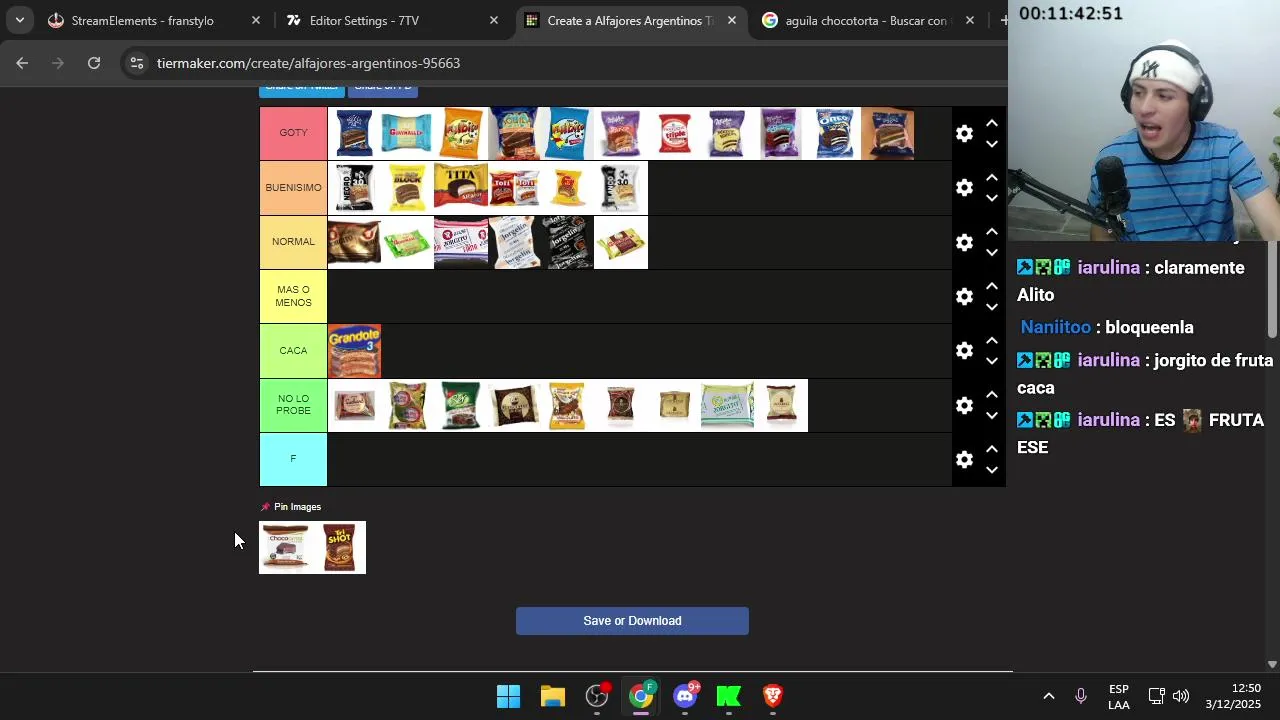Click the microphone icon in system tray

tap(1081, 696)
